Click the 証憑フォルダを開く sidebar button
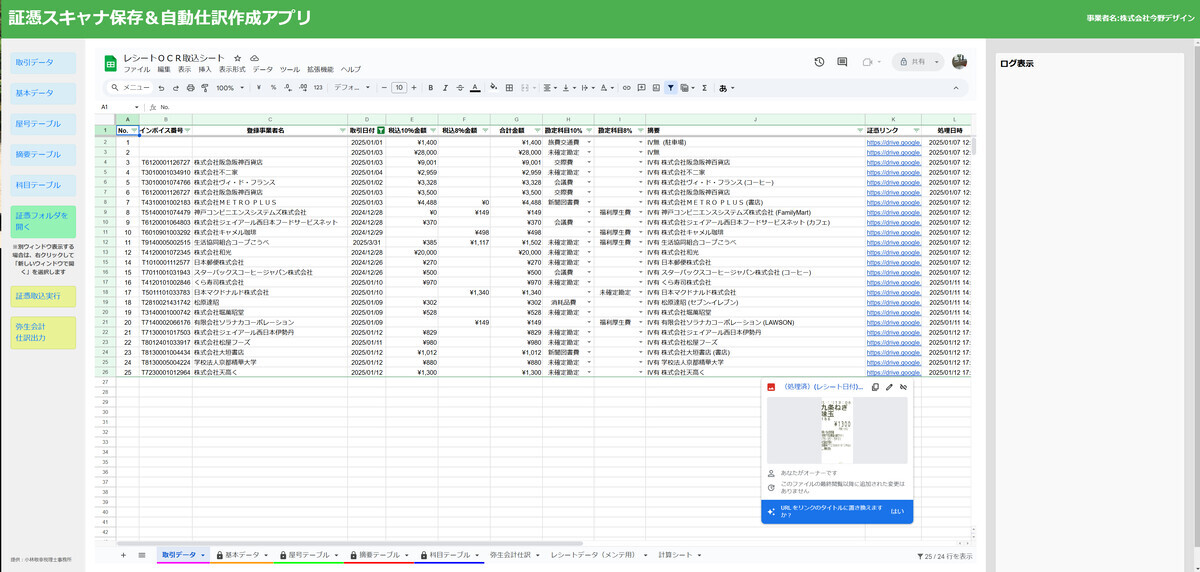This screenshot has width=1200, height=572. point(41,221)
